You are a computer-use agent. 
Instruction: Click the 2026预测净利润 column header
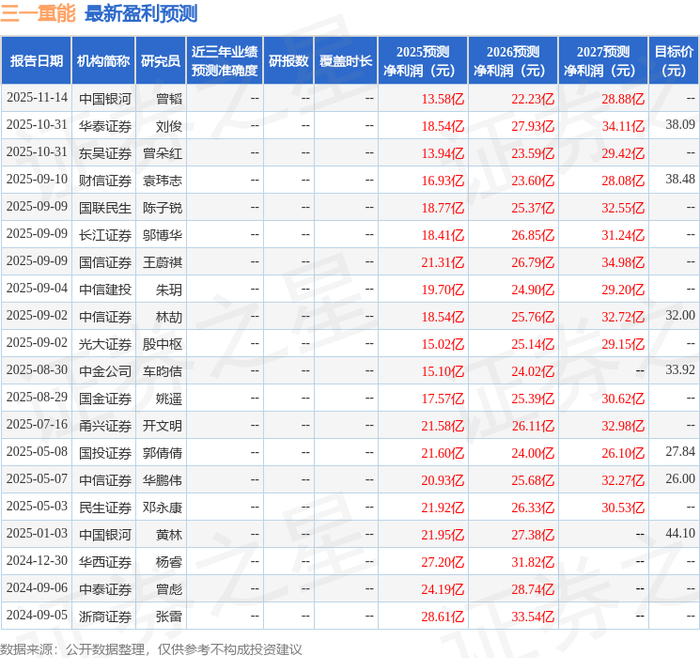pyautogui.click(x=513, y=61)
